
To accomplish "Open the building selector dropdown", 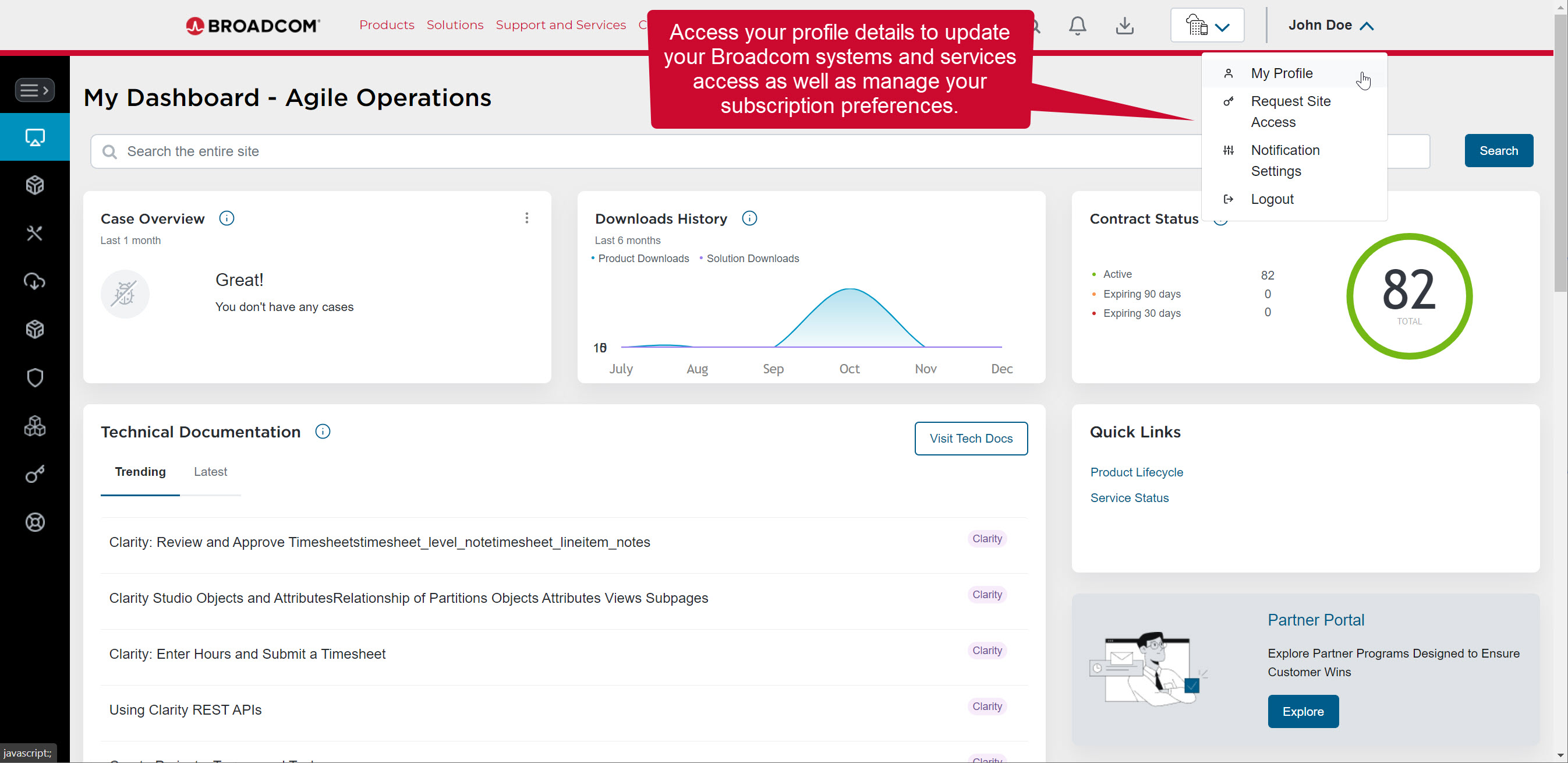I will (x=1206, y=26).
